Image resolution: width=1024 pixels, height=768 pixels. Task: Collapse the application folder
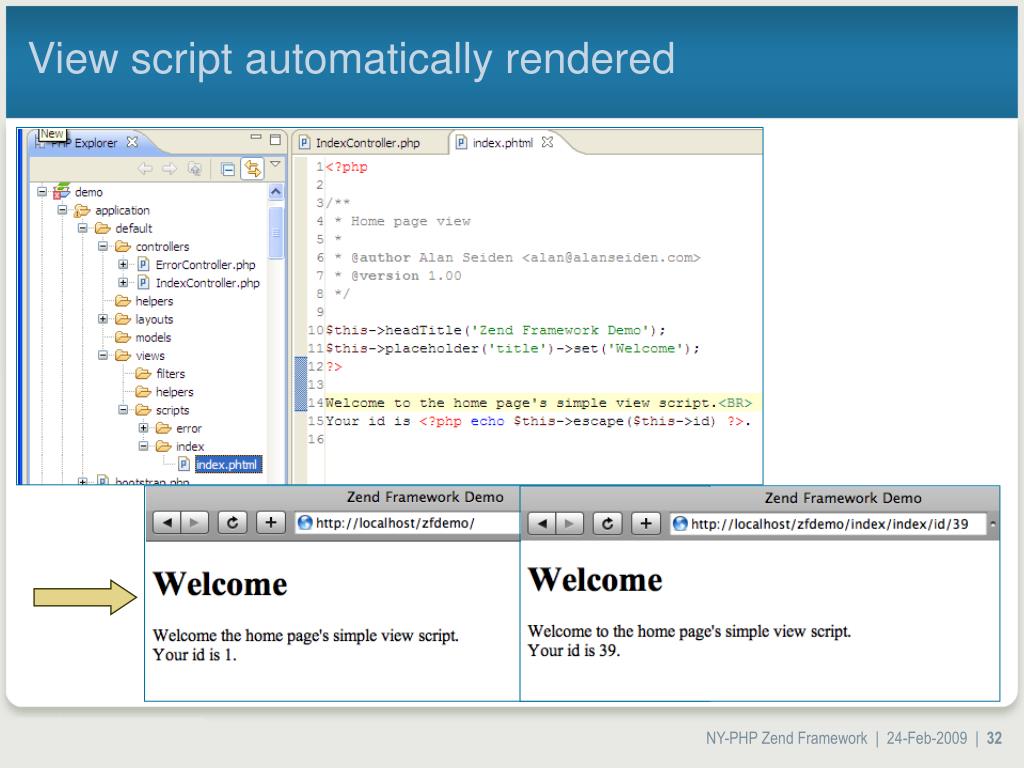pyautogui.click(x=63, y=210)
